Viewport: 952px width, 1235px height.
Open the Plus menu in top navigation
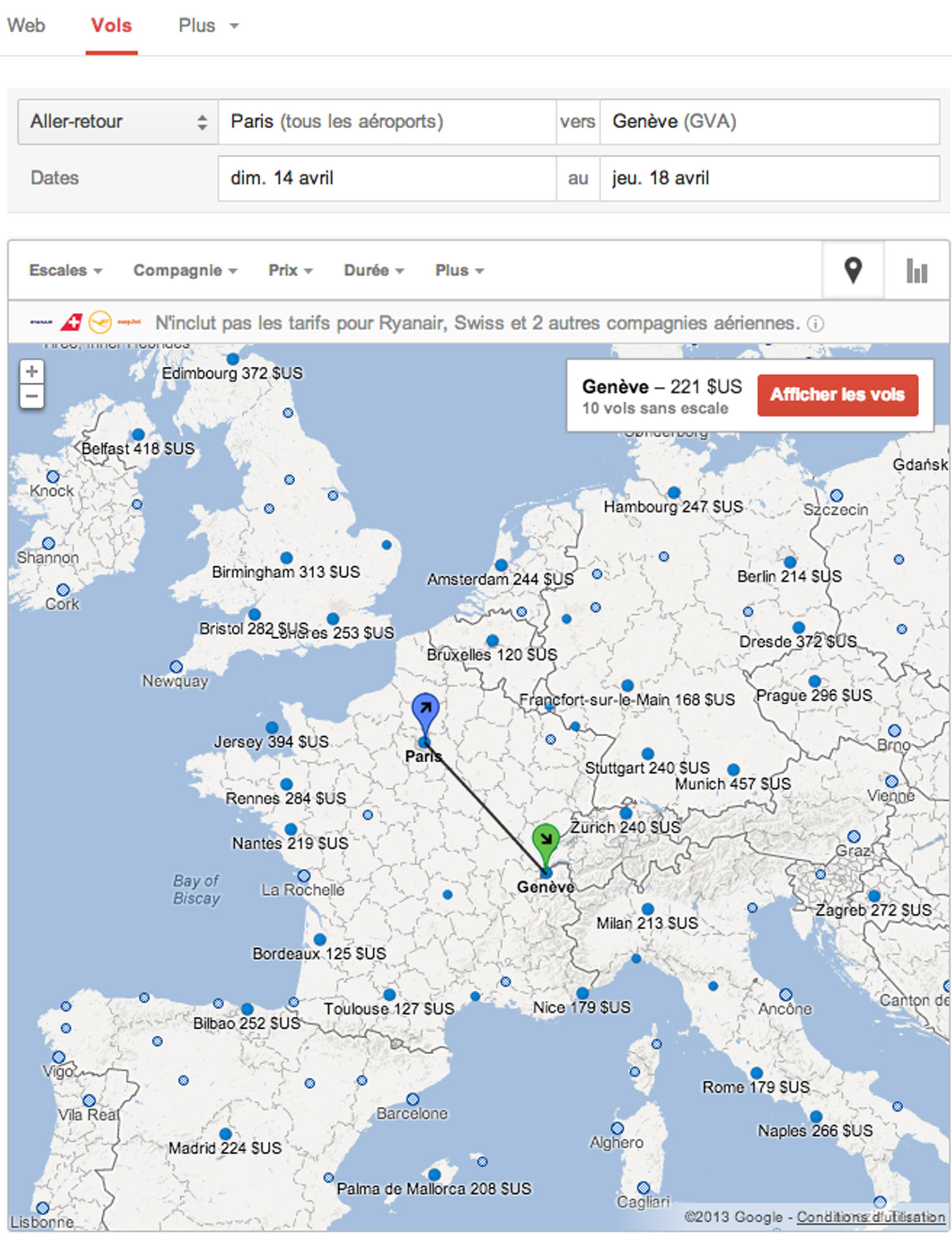(208, 25)
